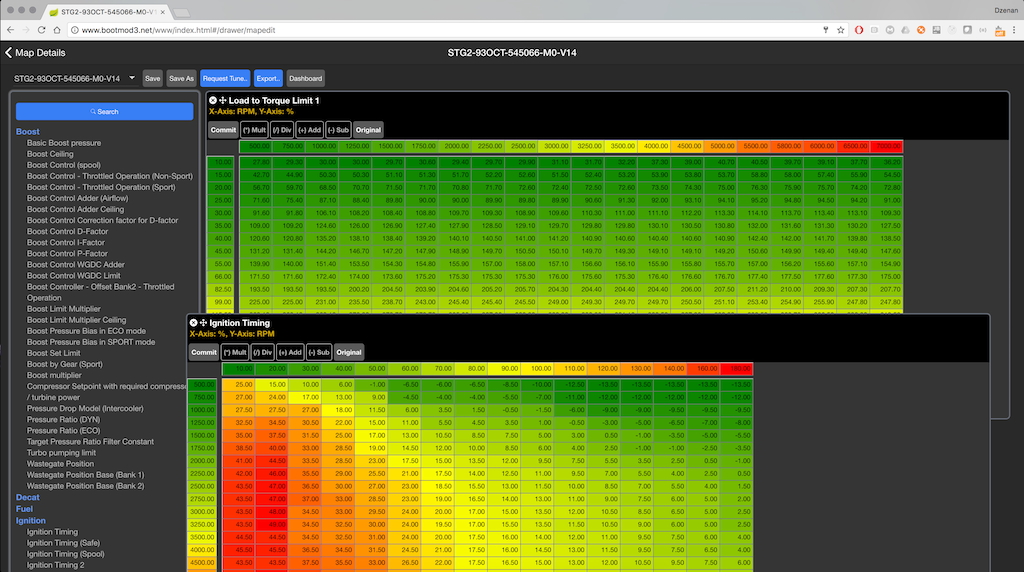Click Add in Ignition Timing panel

(290, 352)
